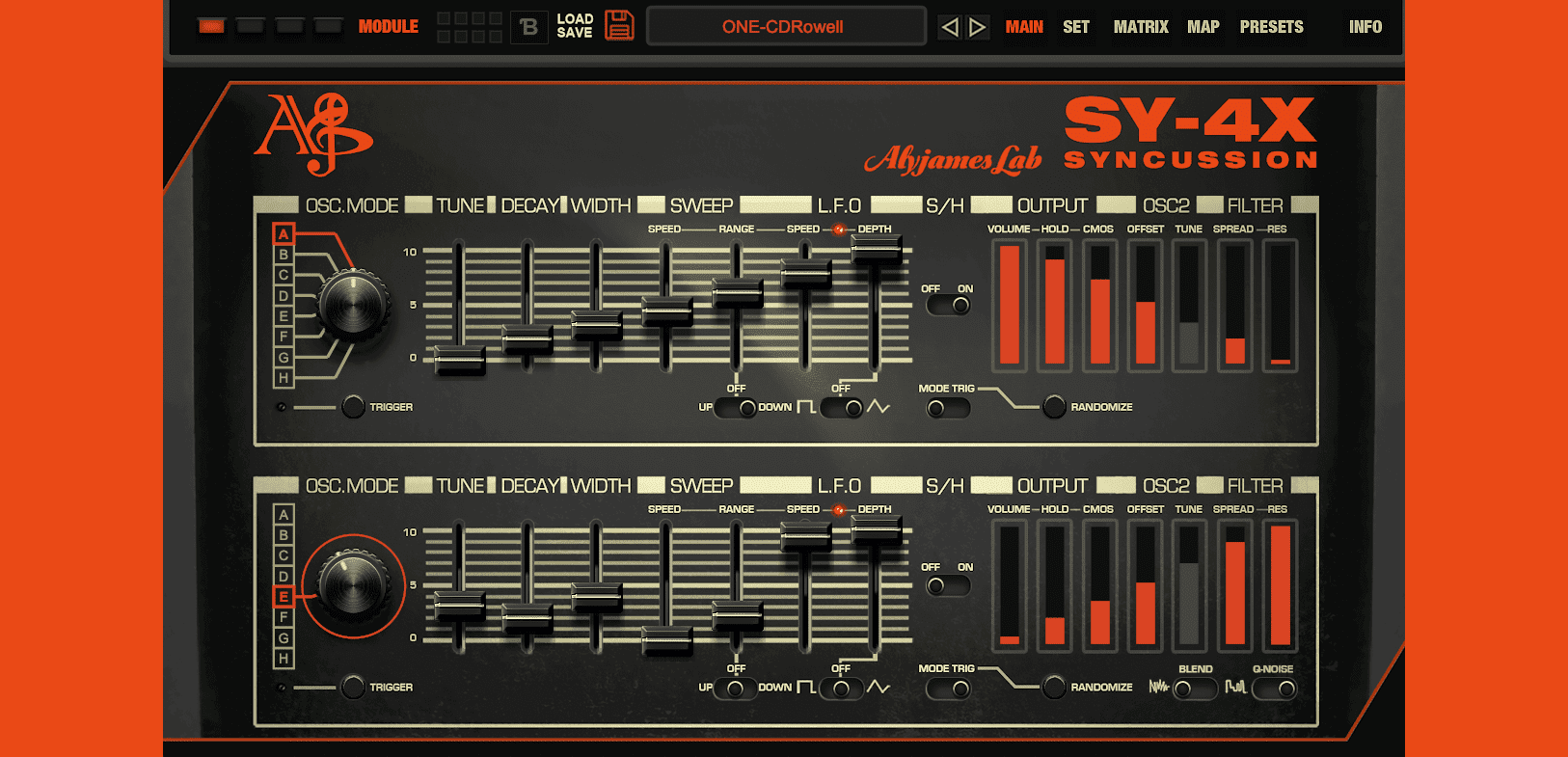Select osc mode G in bottom module
The image size is (1568, 757).
tap(284, 637)
